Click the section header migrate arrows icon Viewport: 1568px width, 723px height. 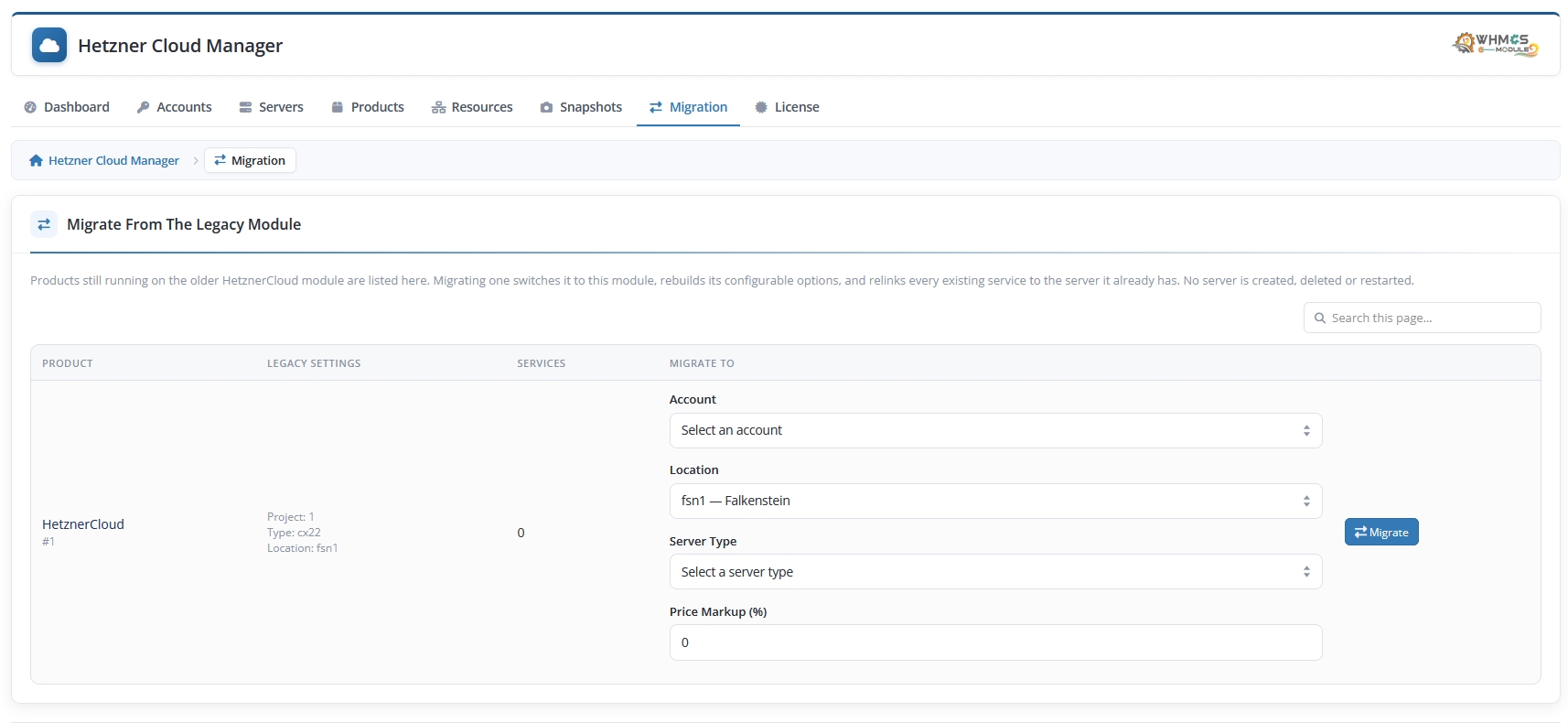point(44,224)
